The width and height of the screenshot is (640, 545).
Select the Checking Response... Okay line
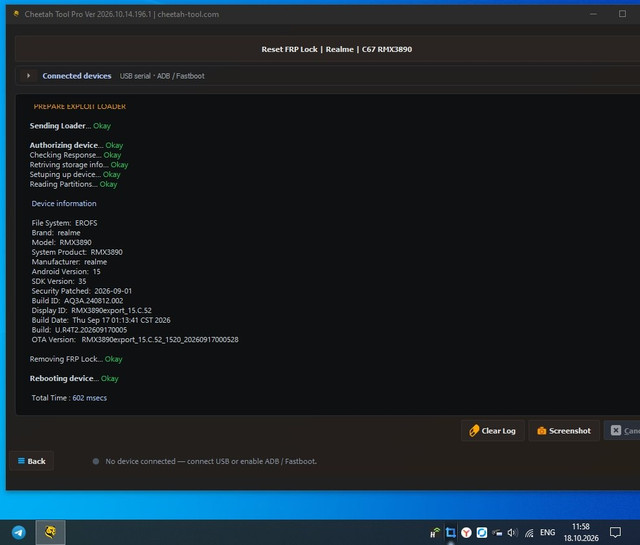(76, 155)
